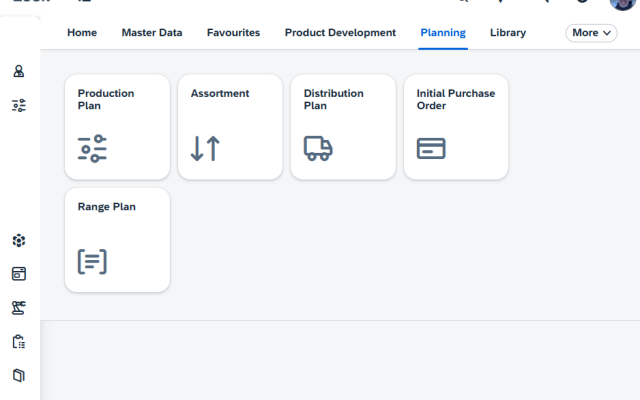
Task: Open the book icon in the sidebar
Action: 19,375
